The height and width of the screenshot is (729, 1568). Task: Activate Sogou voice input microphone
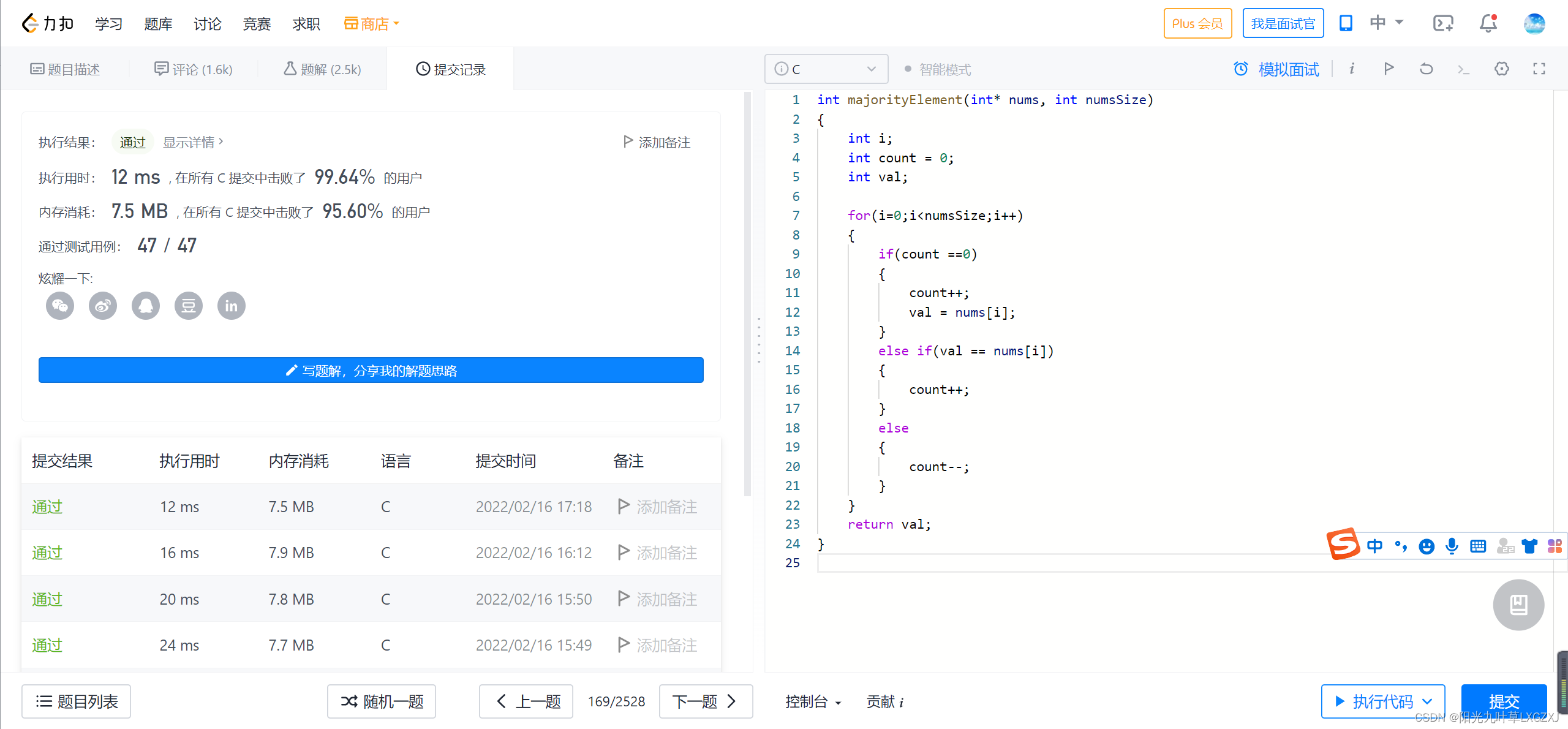pos(1452,546)
